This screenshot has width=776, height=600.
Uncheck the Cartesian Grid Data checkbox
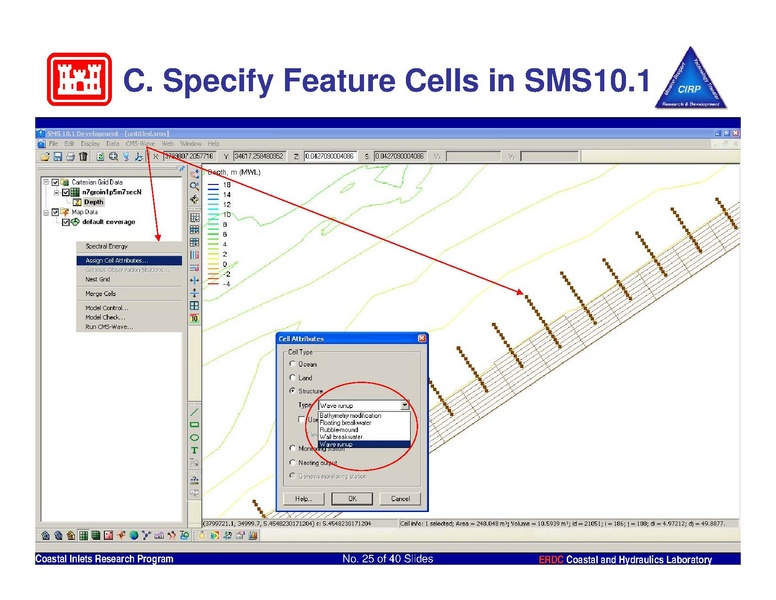[55, 182]
